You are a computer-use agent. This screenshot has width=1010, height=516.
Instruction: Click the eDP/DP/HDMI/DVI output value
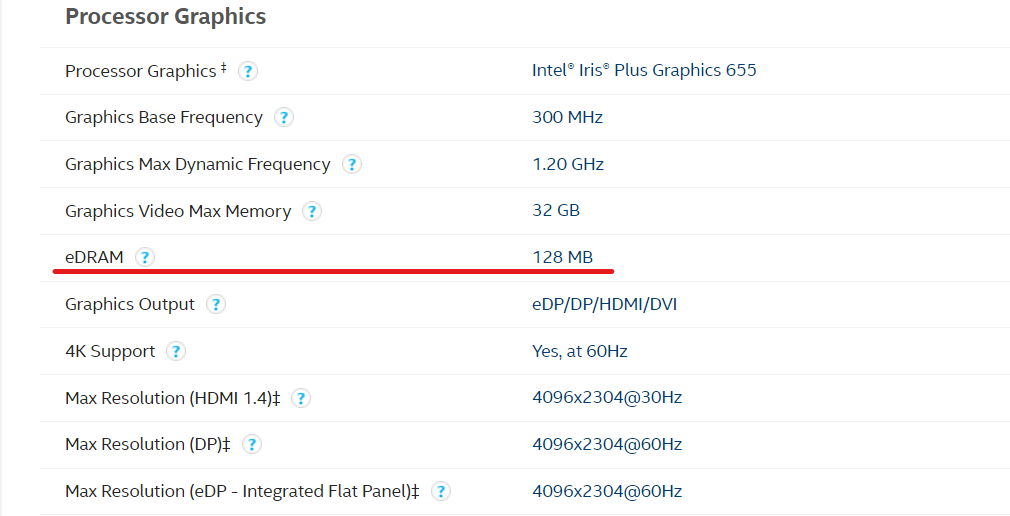pyautogui.click(x=604, y=304)
